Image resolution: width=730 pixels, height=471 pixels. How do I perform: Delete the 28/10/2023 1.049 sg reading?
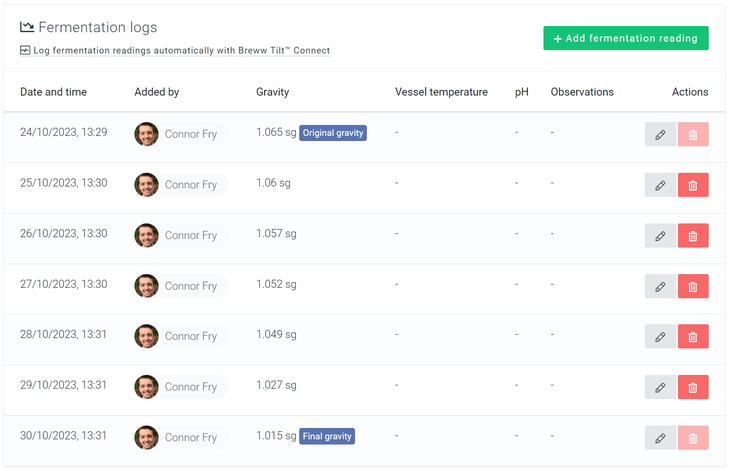pyautogui.click(x=693, y=337)
